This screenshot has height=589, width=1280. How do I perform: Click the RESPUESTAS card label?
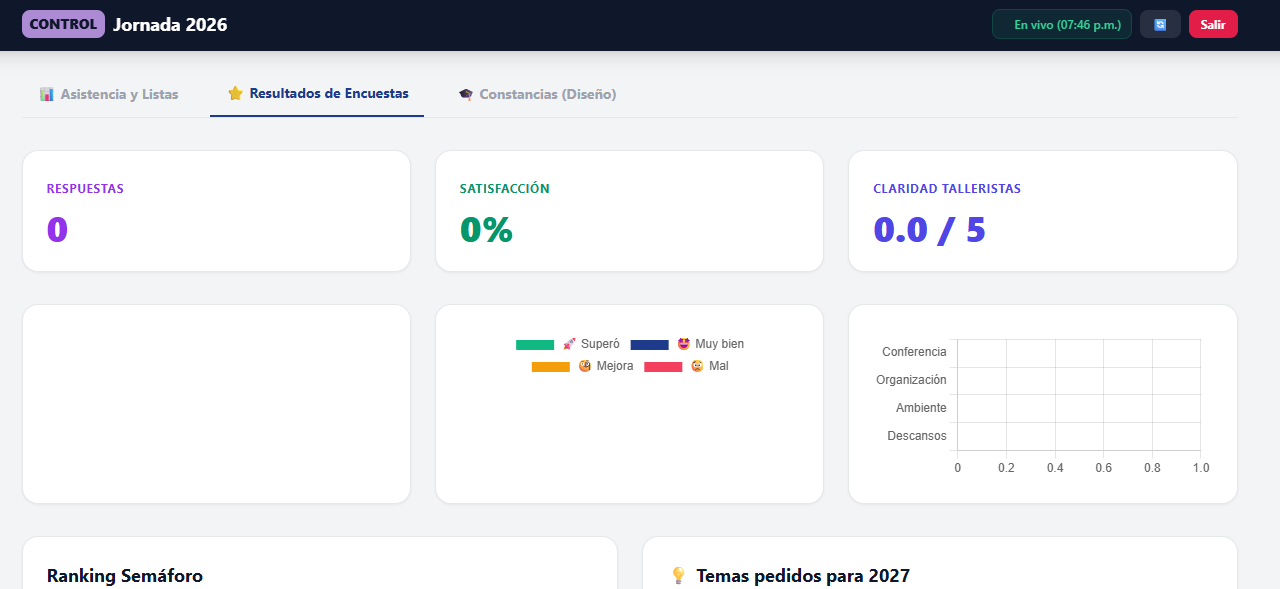85,188
